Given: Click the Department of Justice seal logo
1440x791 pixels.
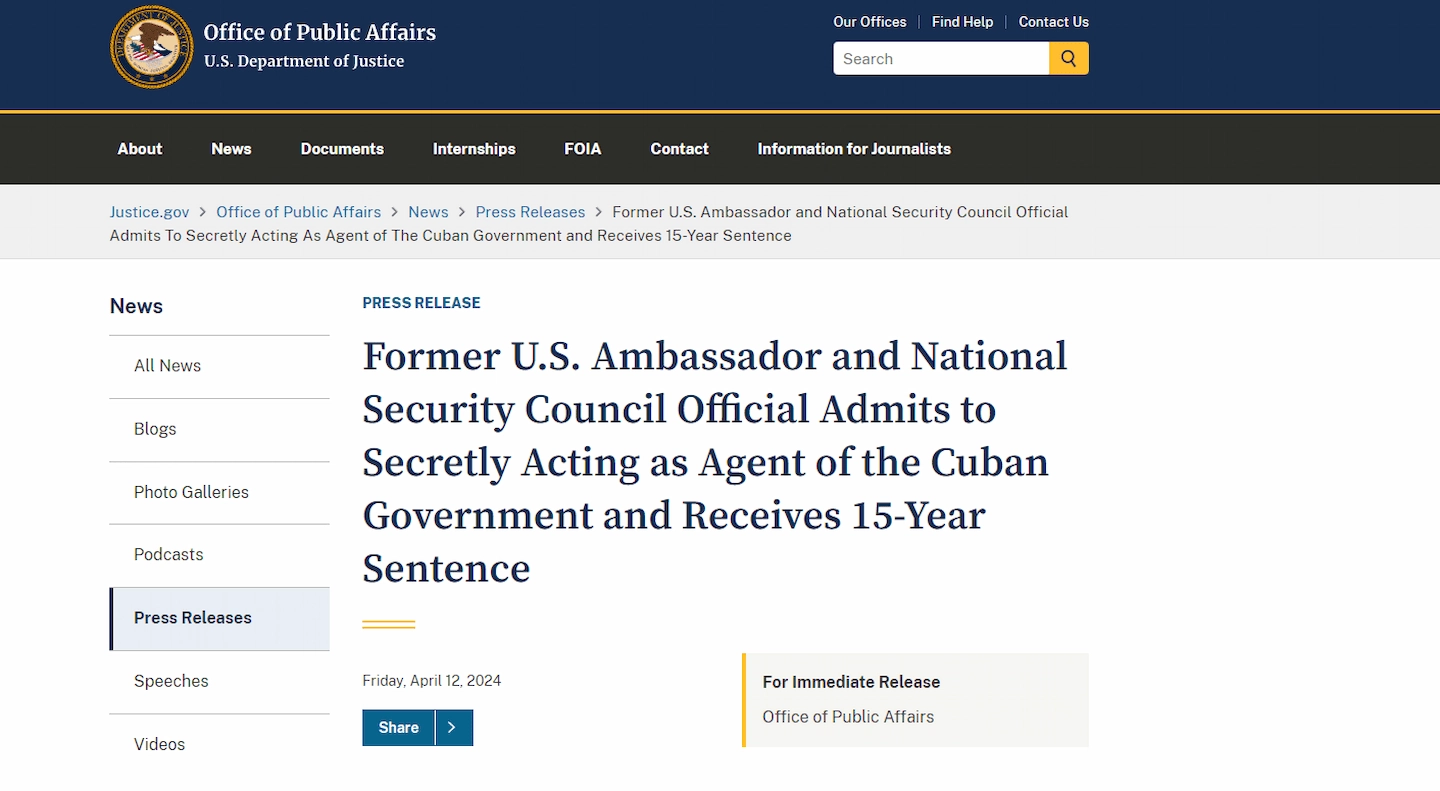Looking at the screenshot, I should tap(152, 47).
